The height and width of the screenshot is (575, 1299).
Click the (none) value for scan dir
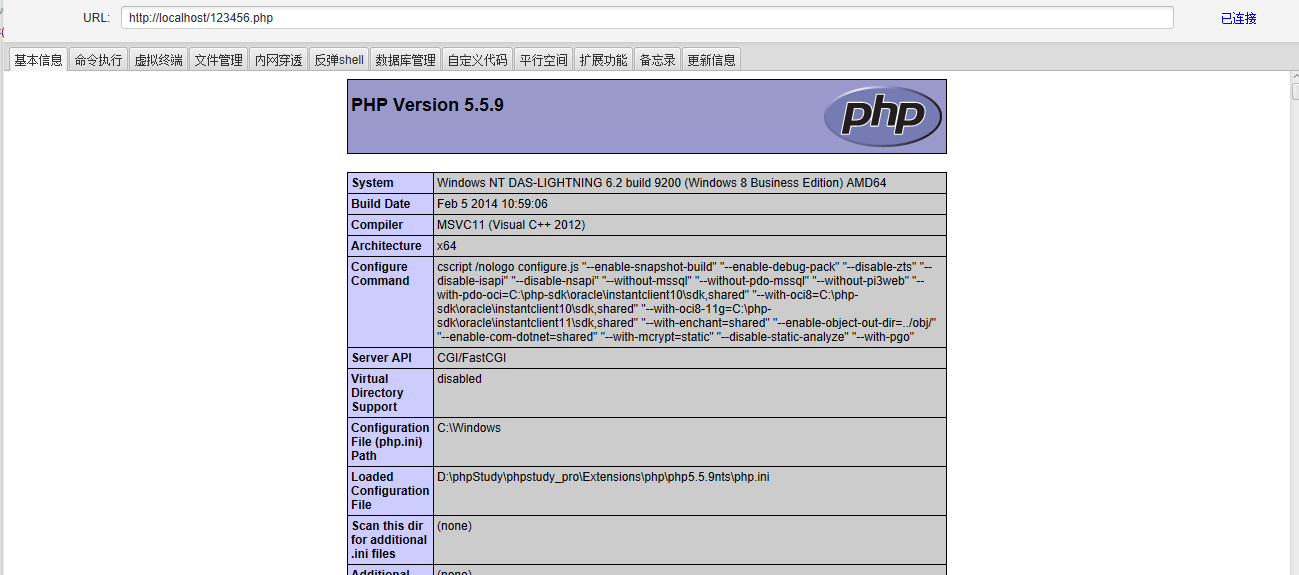(x=454, y=526)
